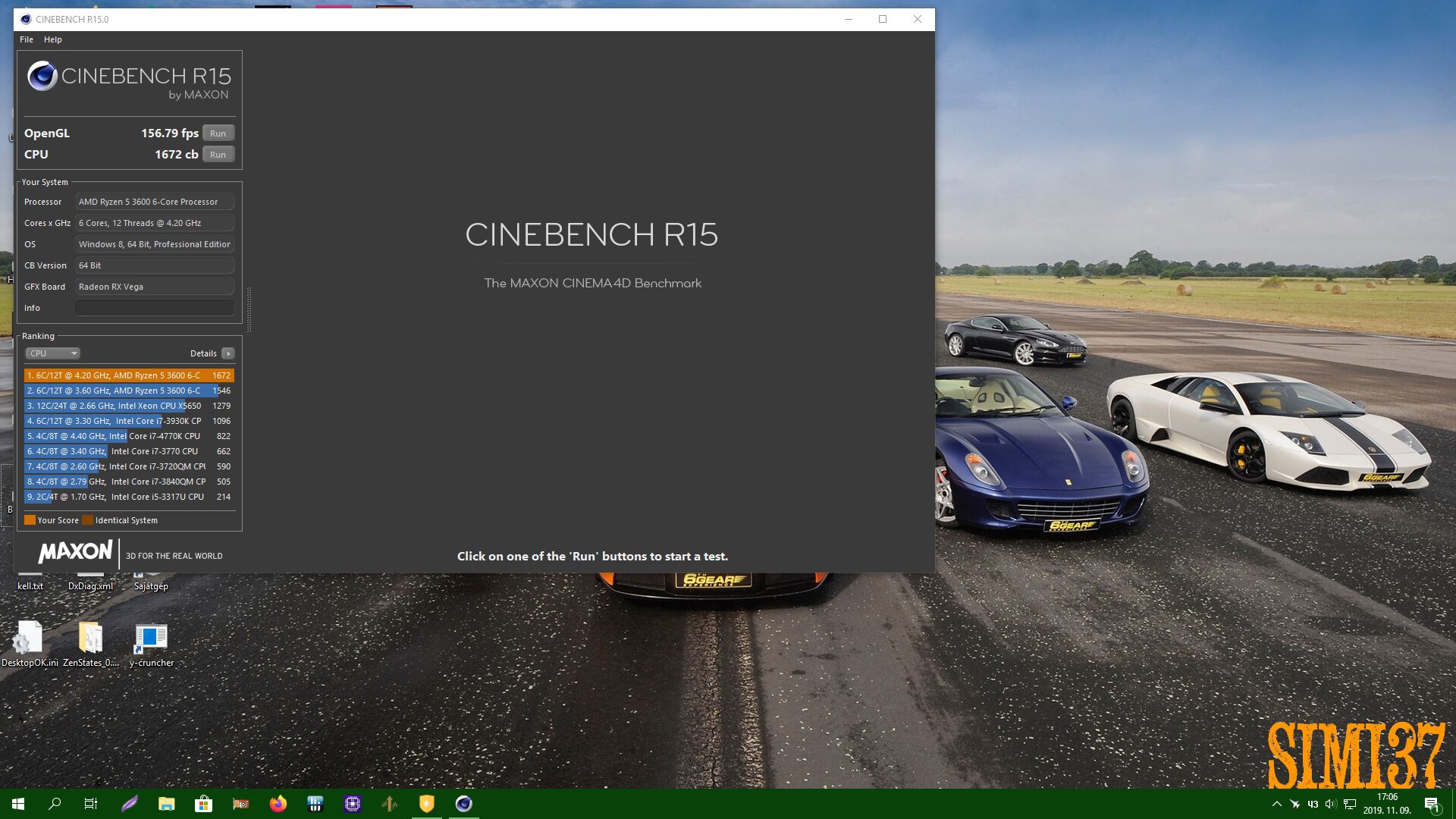
Task: Click the Info input field
Action: pos(154,308)
